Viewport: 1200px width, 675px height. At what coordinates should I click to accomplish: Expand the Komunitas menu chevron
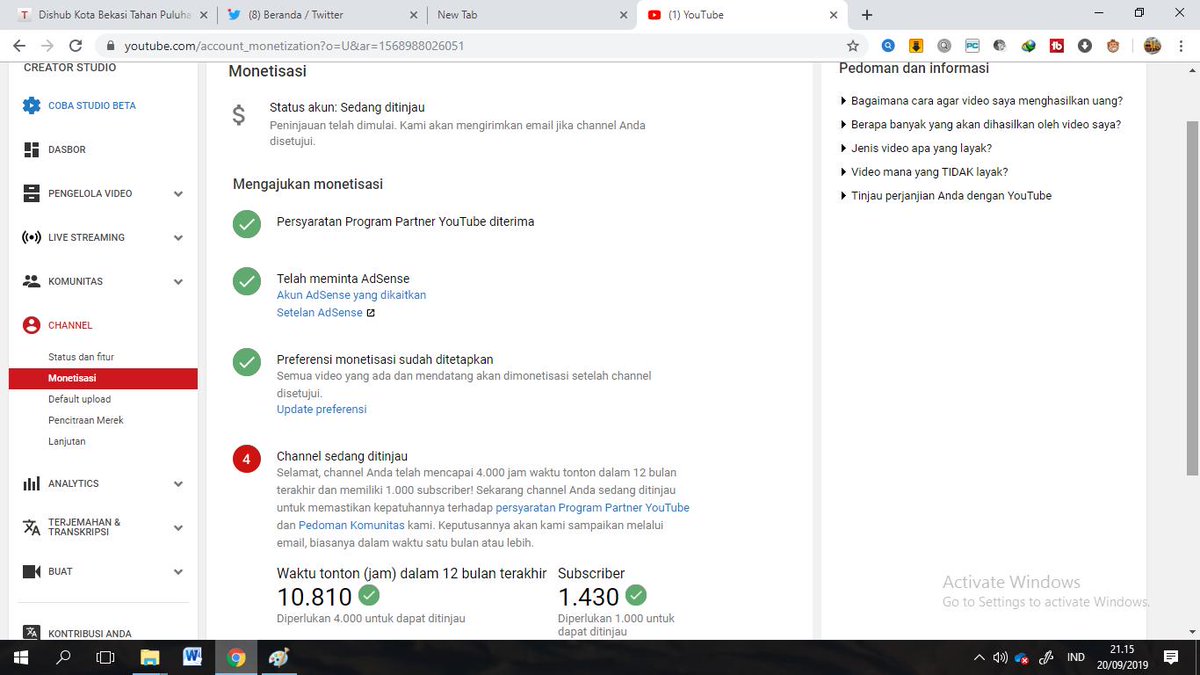pos(178,282)
